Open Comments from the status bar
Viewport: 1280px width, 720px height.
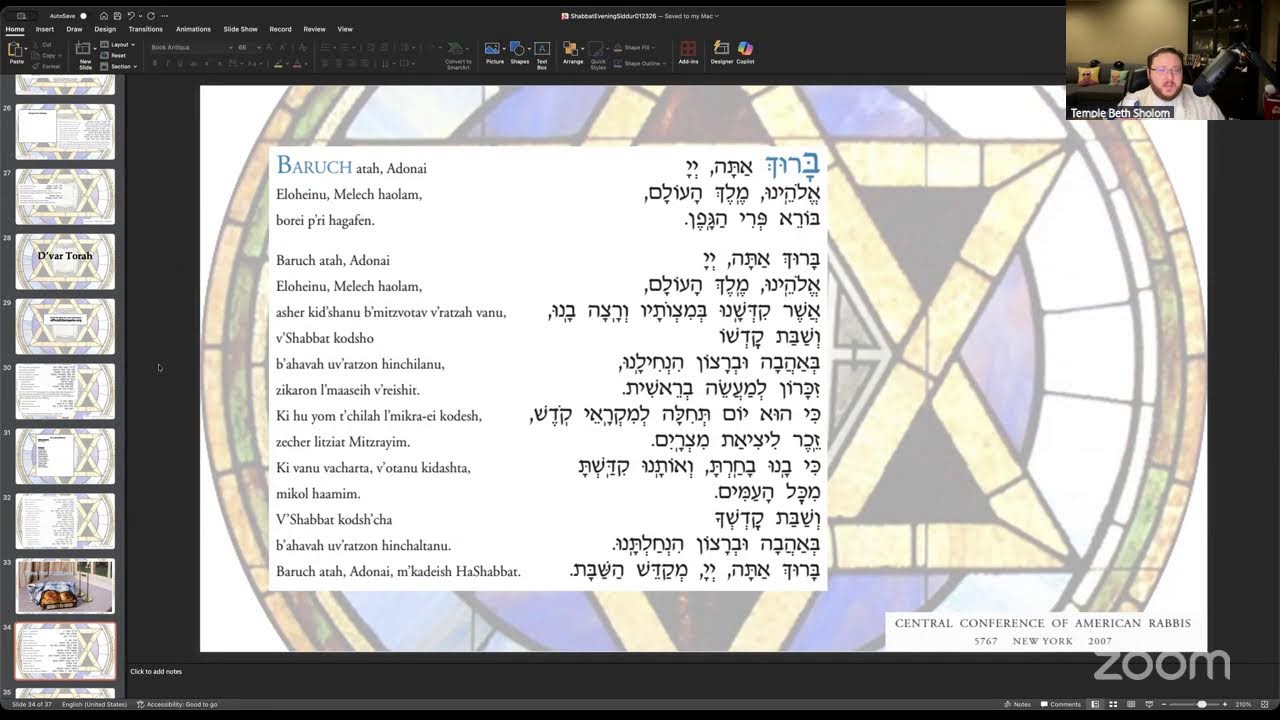coord(1060,704)
